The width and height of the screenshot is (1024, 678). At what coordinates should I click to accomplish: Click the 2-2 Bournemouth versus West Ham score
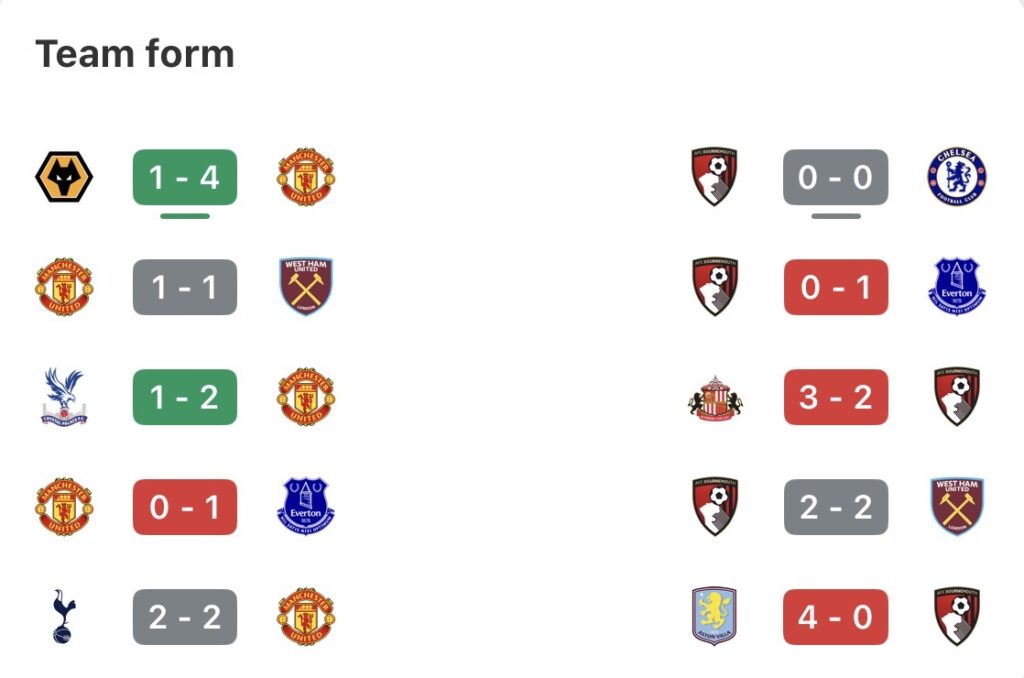click(836, 507)
